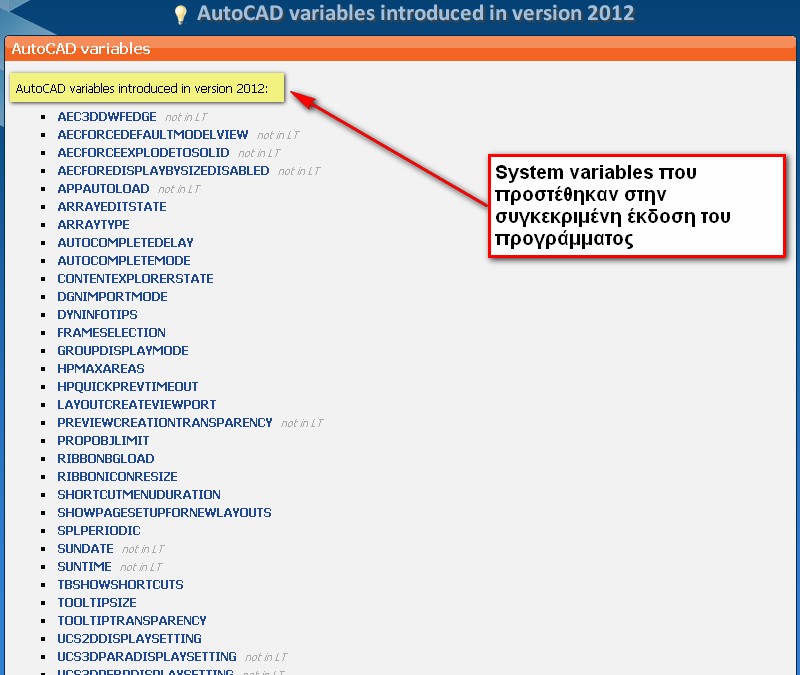Select the ARRAYTYPE variable link
The image size is (800, 675).
tap(93, 224)
